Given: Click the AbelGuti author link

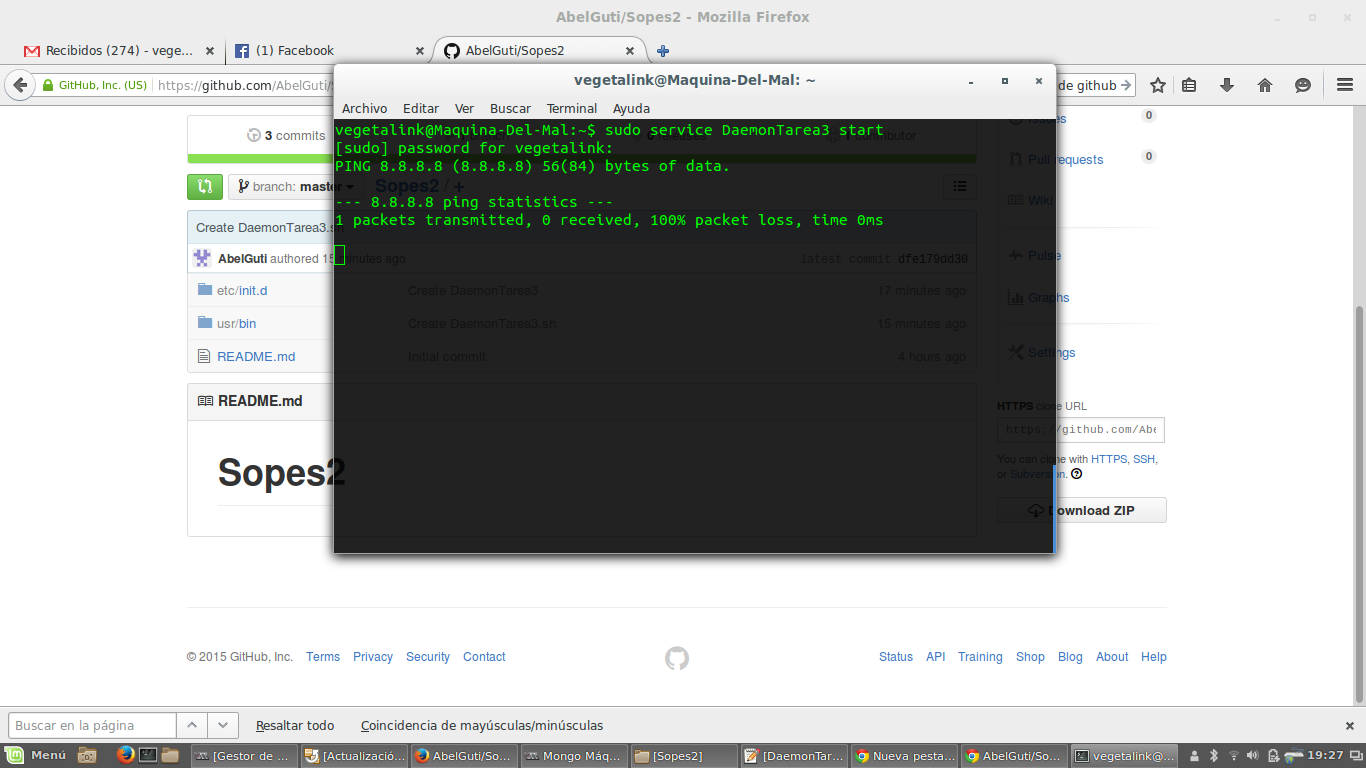Looking at the screenshot, I should (242, 259).
